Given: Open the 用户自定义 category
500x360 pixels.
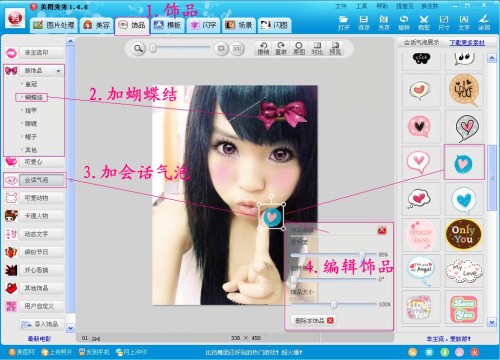Looking at the screenshot, I should 34,306.
